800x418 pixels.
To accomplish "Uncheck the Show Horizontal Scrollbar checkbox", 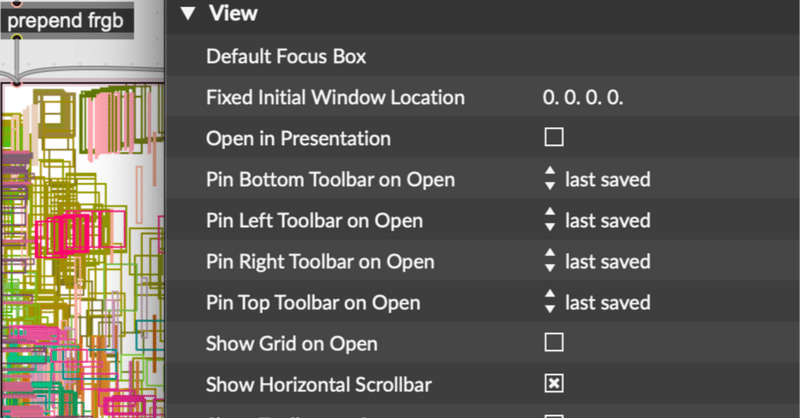I will pyautogui.click(x=554, y=384).
